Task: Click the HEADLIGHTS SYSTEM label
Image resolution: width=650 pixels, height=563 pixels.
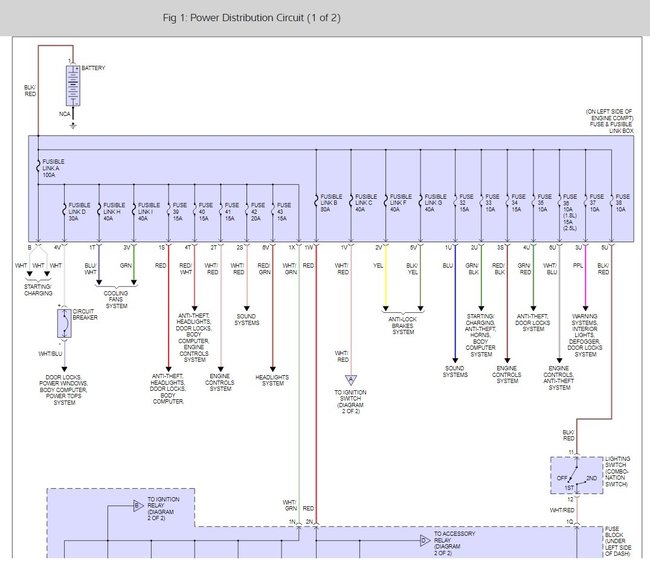Action: (272, 380)
